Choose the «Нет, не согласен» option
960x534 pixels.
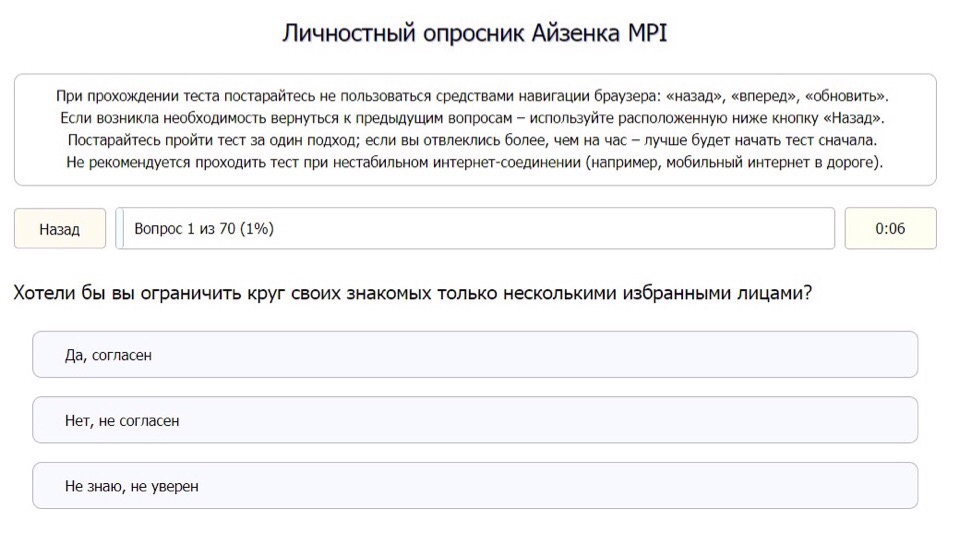point(475,420)
